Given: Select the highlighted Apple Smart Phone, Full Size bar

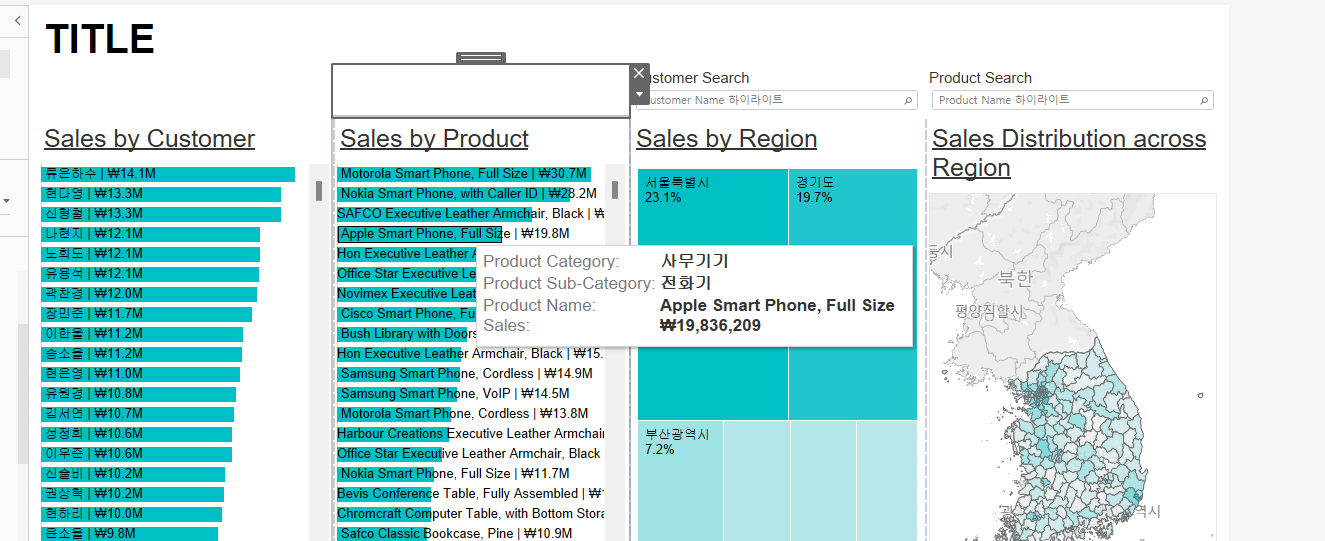Looking at the screenshot, I should tap(420, 234).
